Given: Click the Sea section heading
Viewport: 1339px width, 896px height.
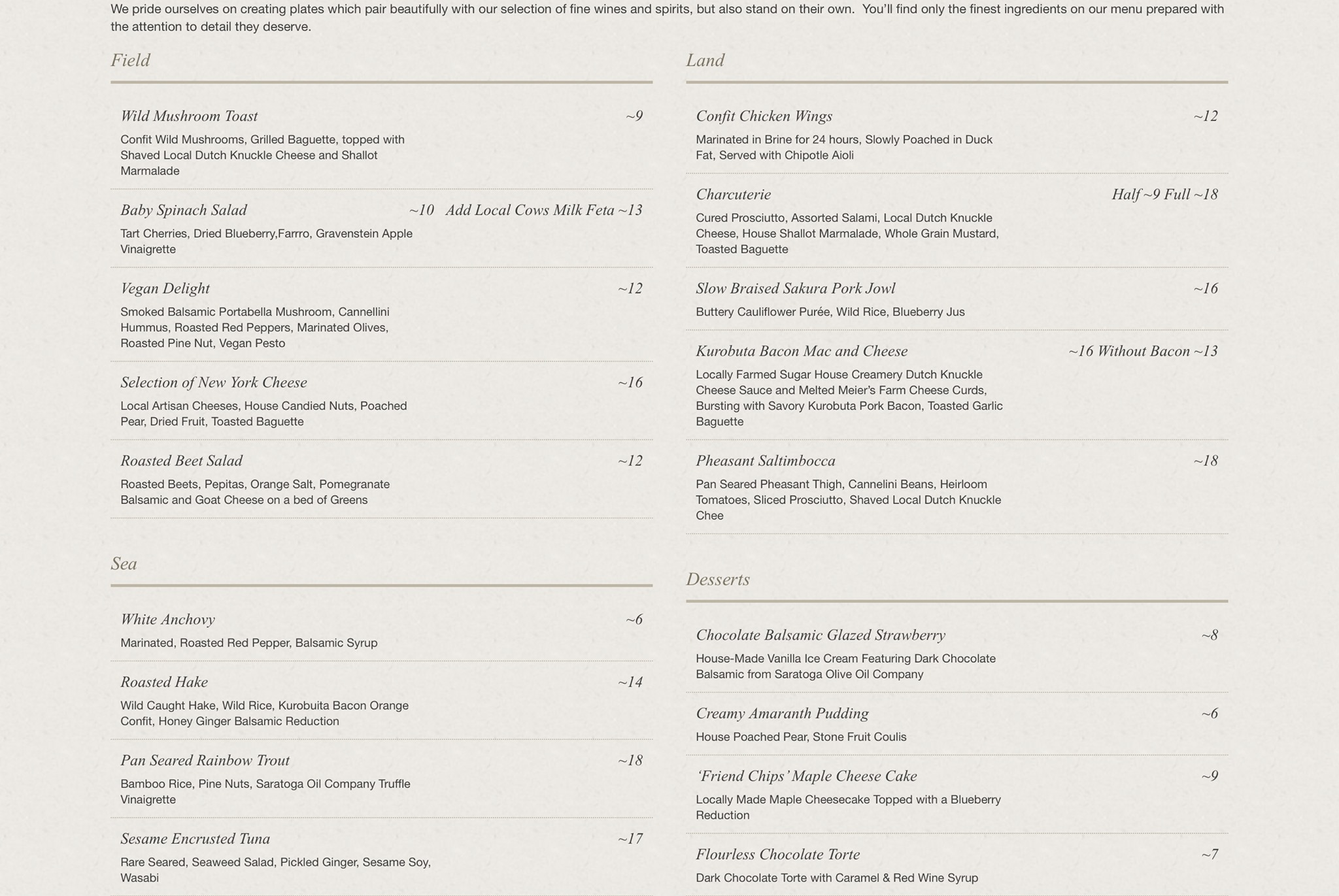Looking at the screenshot, I should (124, 563).
